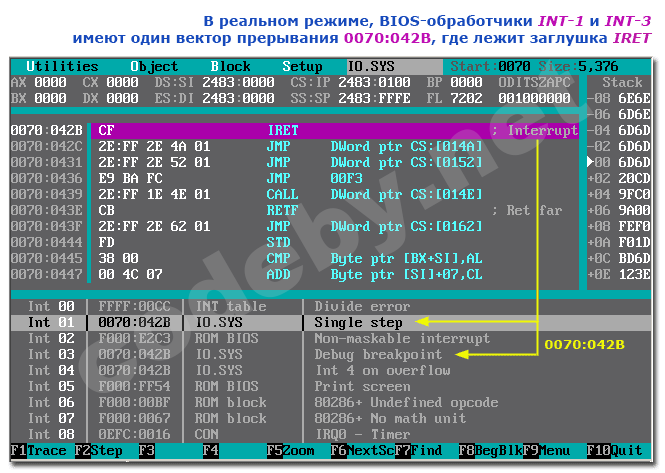Click the BX register value 0000
The width and height of the screenshot is (665, 473).
point(50,98)
